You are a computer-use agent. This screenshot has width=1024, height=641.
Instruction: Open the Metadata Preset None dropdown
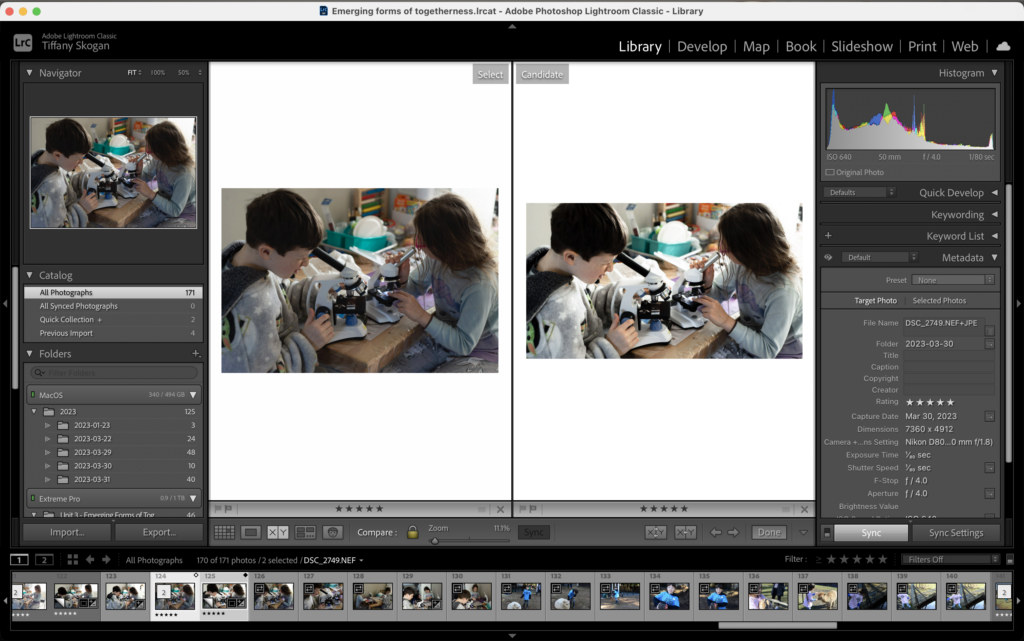click(953, 280)
